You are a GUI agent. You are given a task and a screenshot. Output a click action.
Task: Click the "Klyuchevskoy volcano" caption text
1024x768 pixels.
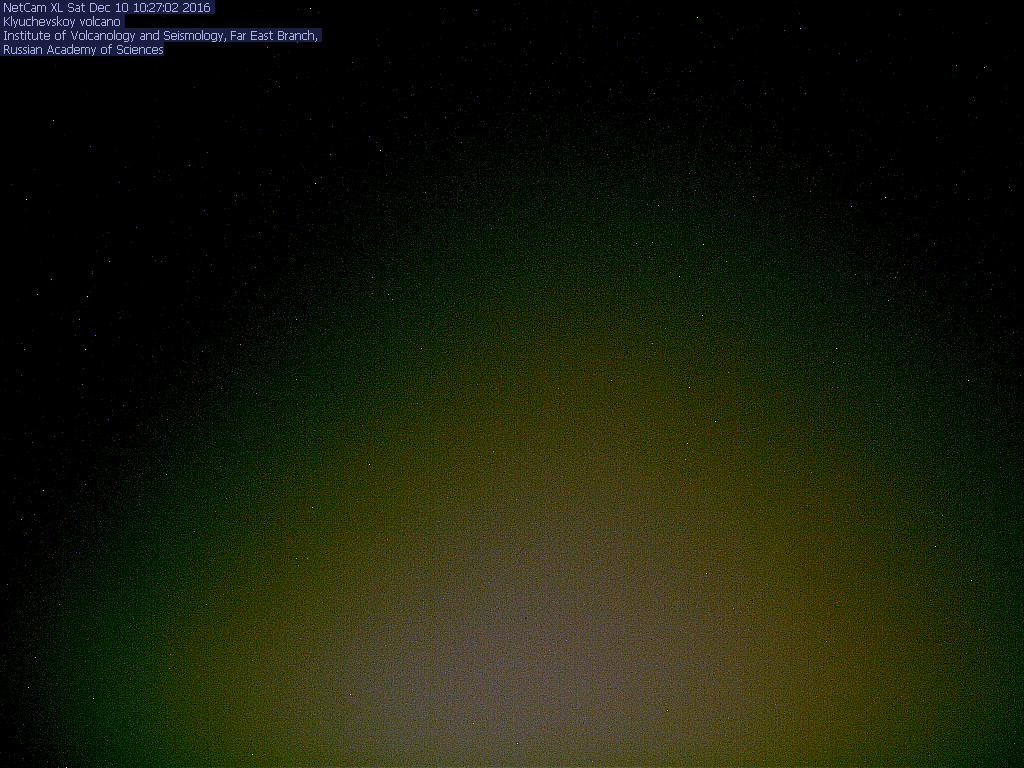click(62, 22)
